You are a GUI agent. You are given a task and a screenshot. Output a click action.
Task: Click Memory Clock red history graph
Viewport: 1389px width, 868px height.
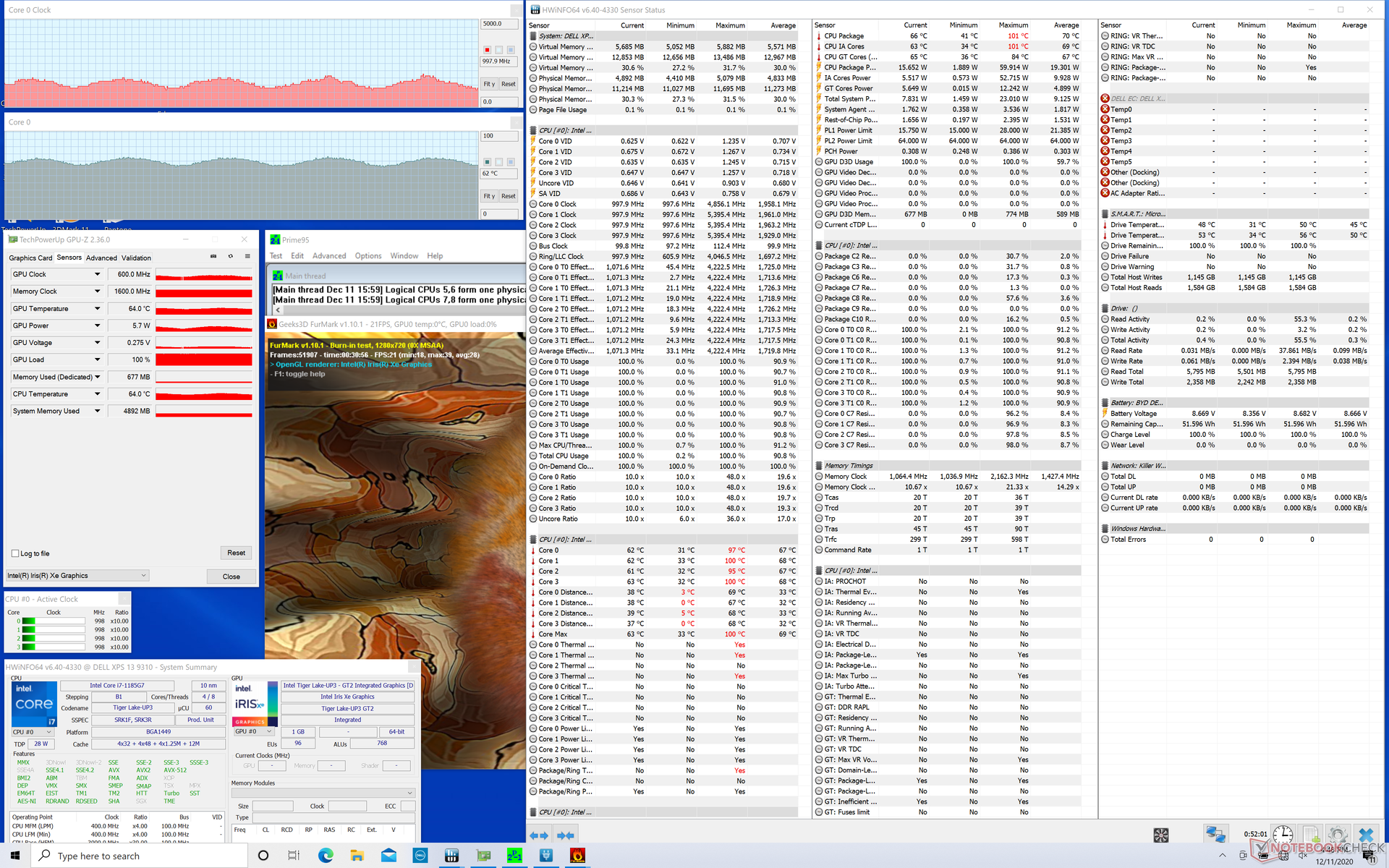(204, 292)
